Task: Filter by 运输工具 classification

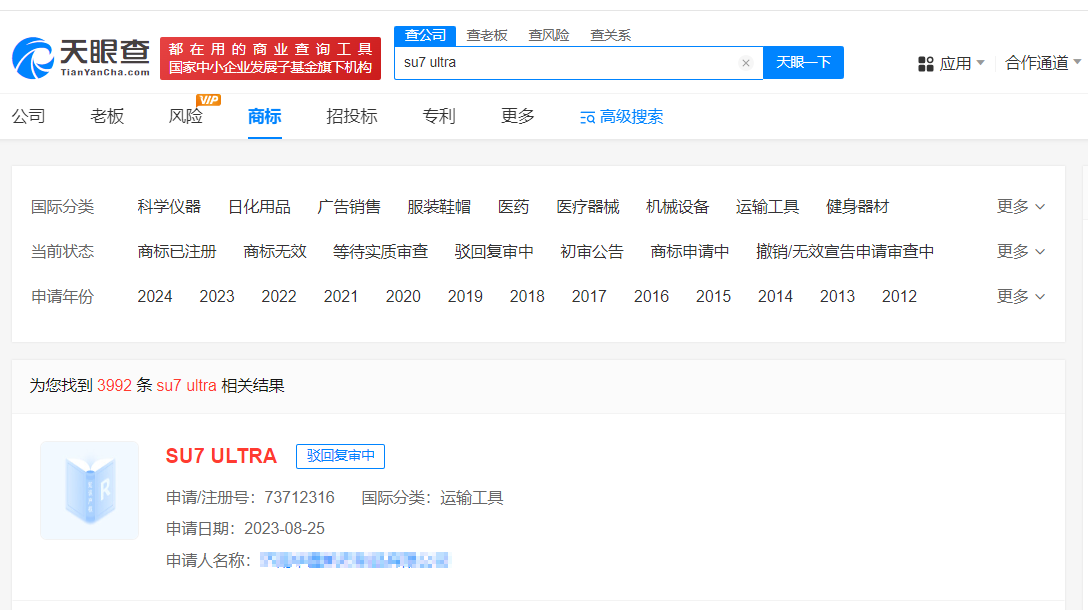Action: 767,207
